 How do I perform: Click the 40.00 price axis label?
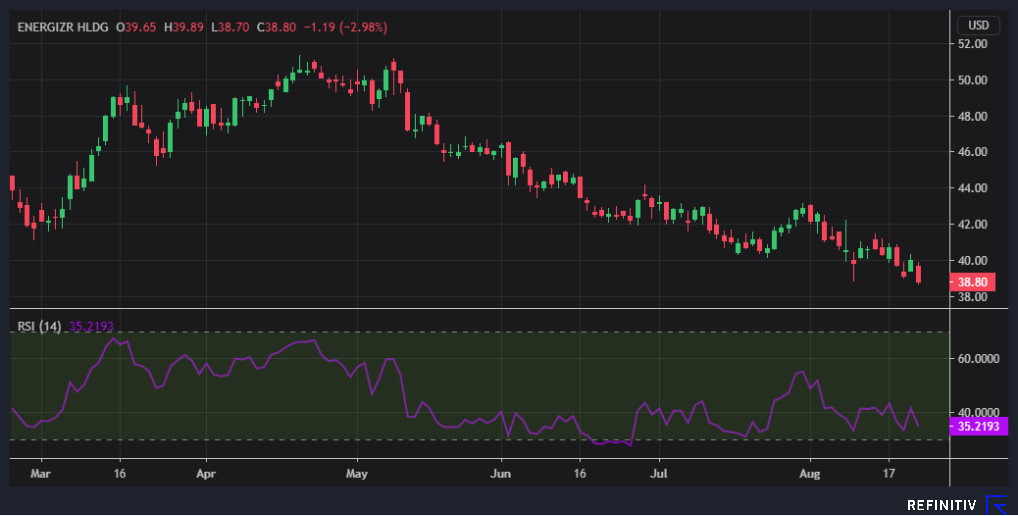(972, 261)
